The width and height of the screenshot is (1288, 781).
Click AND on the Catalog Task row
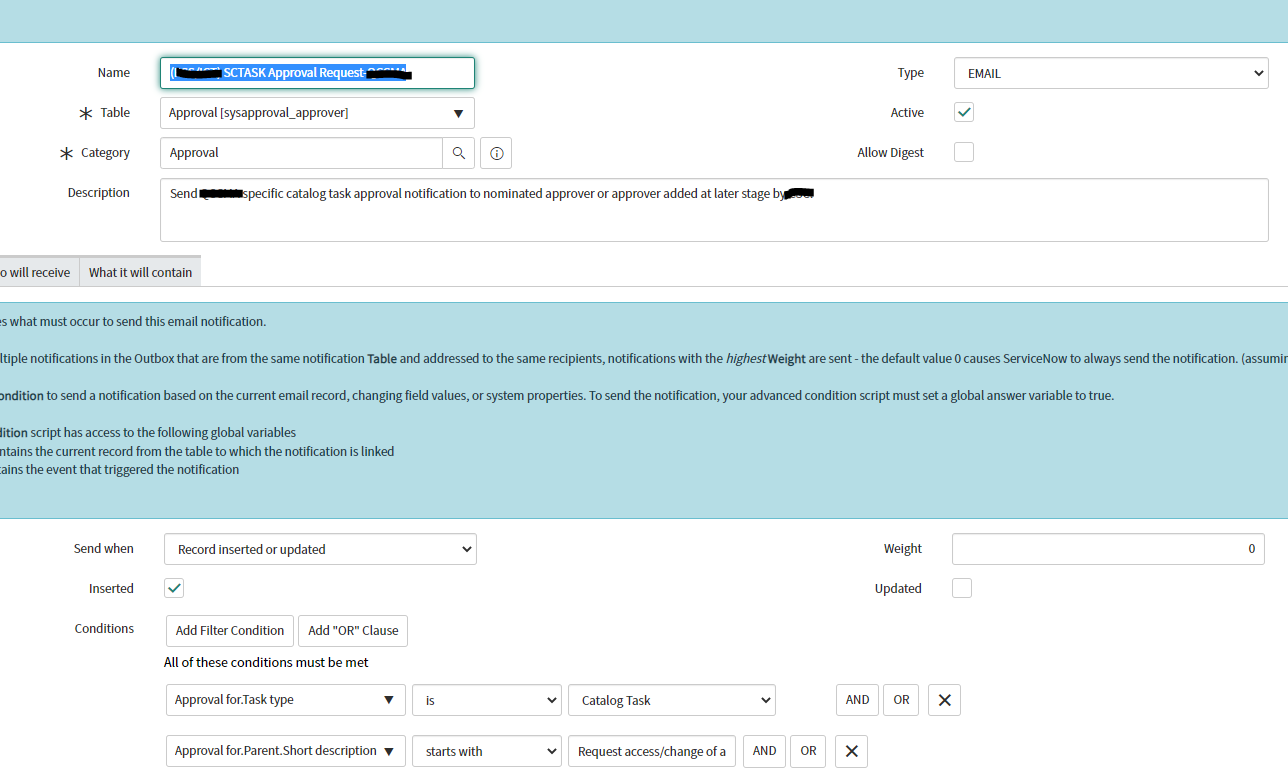tap(857, 700)
